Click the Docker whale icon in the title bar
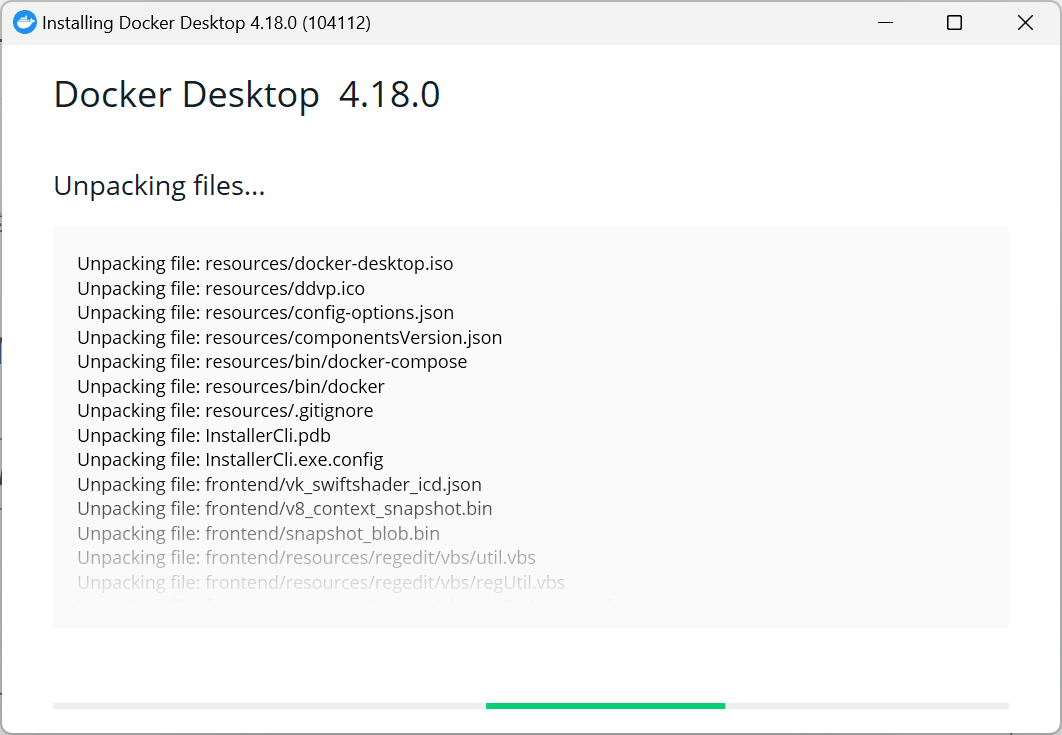This screenshot has width=1062, height=735. pyautogui.click(x=24, y=22)
